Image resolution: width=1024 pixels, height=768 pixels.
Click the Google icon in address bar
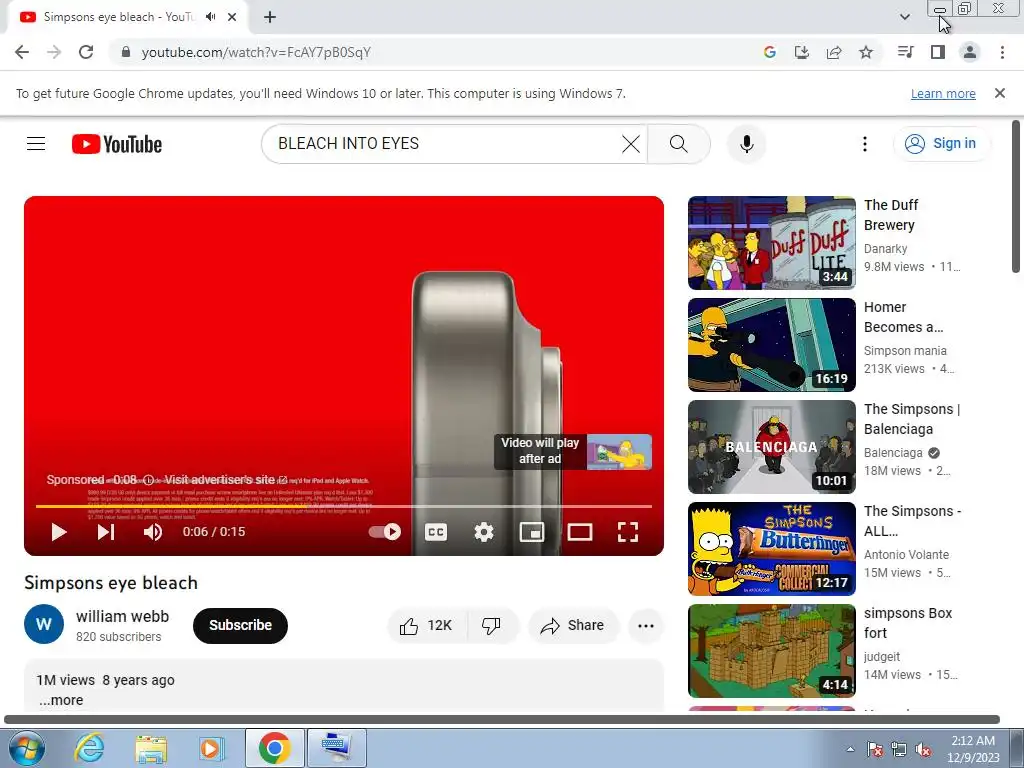[x=770, y=52]
